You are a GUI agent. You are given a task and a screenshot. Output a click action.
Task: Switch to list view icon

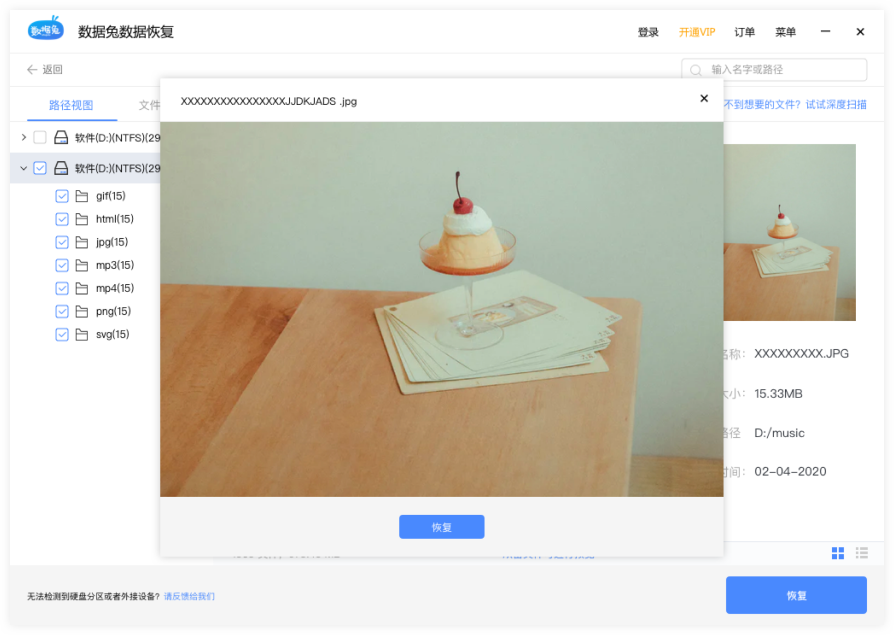tap(861, 553)
